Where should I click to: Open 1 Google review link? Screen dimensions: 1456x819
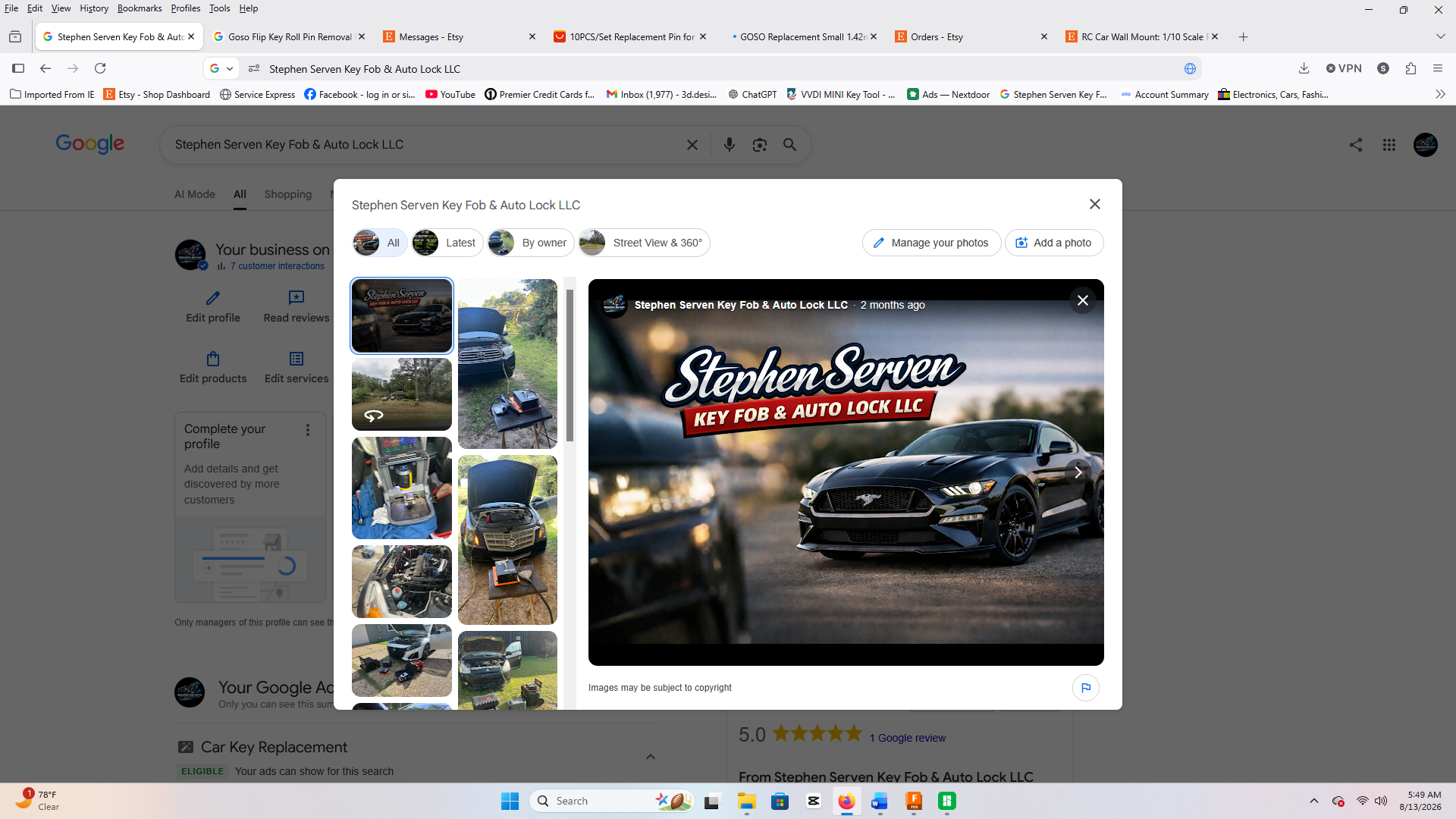908,738
